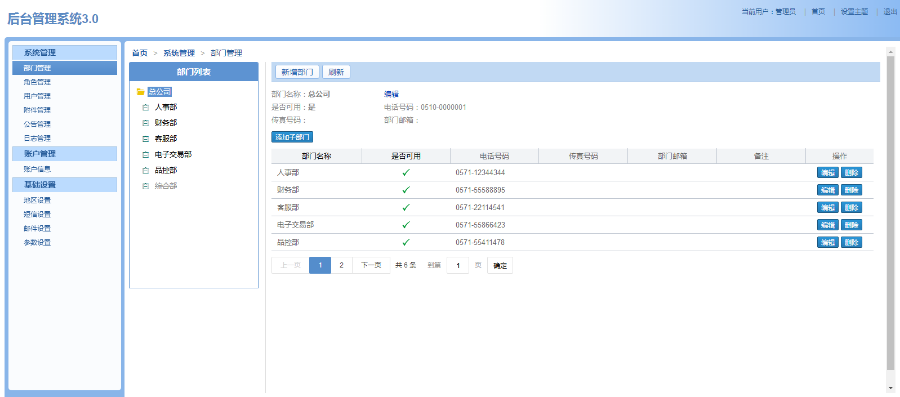The width and height of the screenshot is (900, 397).
Task: Click the green checkmark in 品控部 table row
Action: (x=406, y=242)
